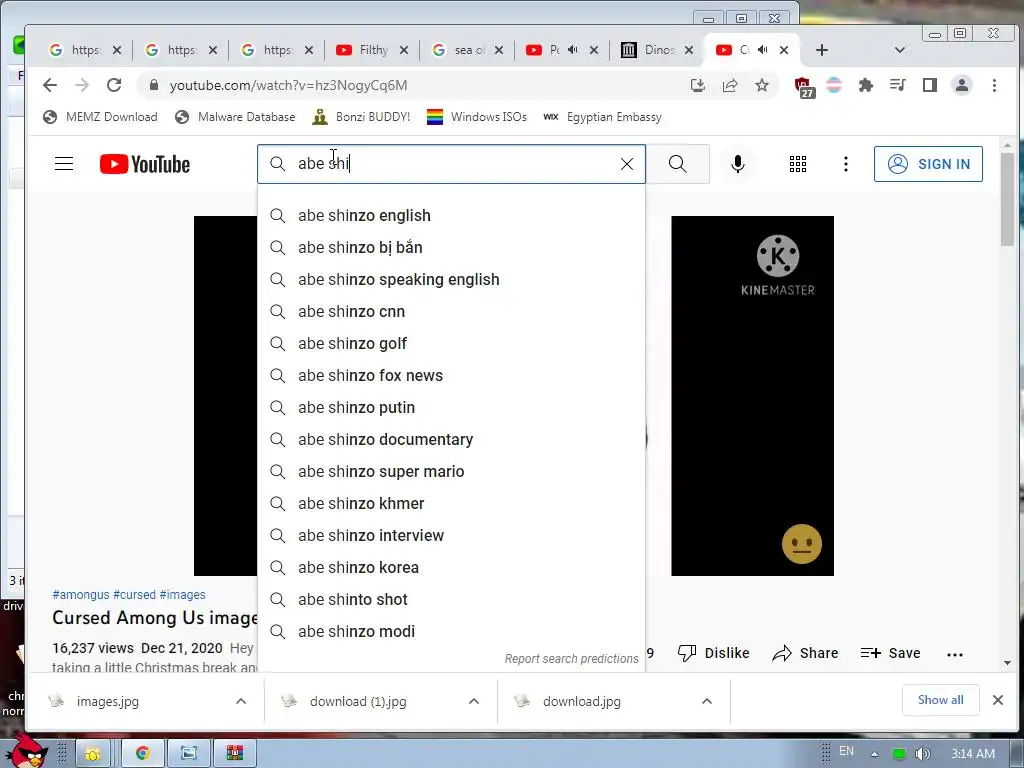Viewport: 1024px width, 768px height.
Task: Click Share under the video
Action: pos(805,653)
